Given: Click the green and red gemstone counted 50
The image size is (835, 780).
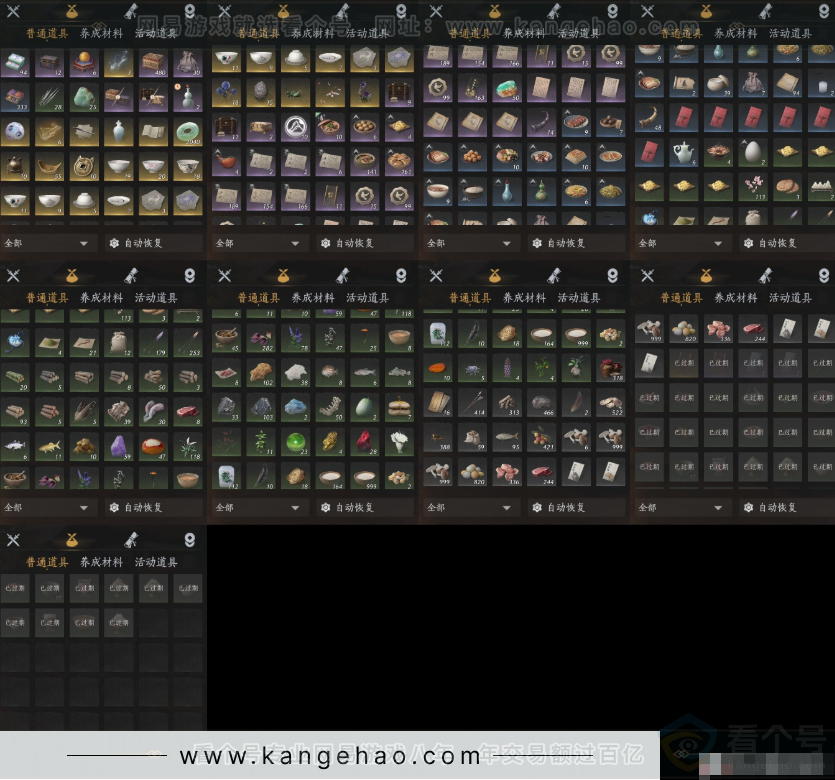Looking at the screenshot, I should 507,88.
